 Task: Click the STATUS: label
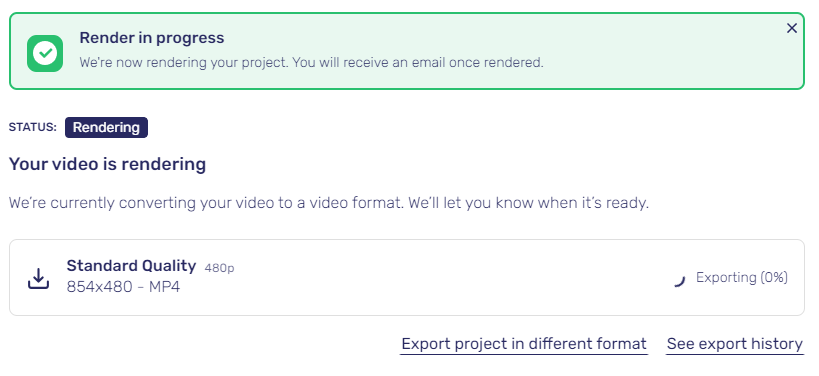tap(32, 127)
